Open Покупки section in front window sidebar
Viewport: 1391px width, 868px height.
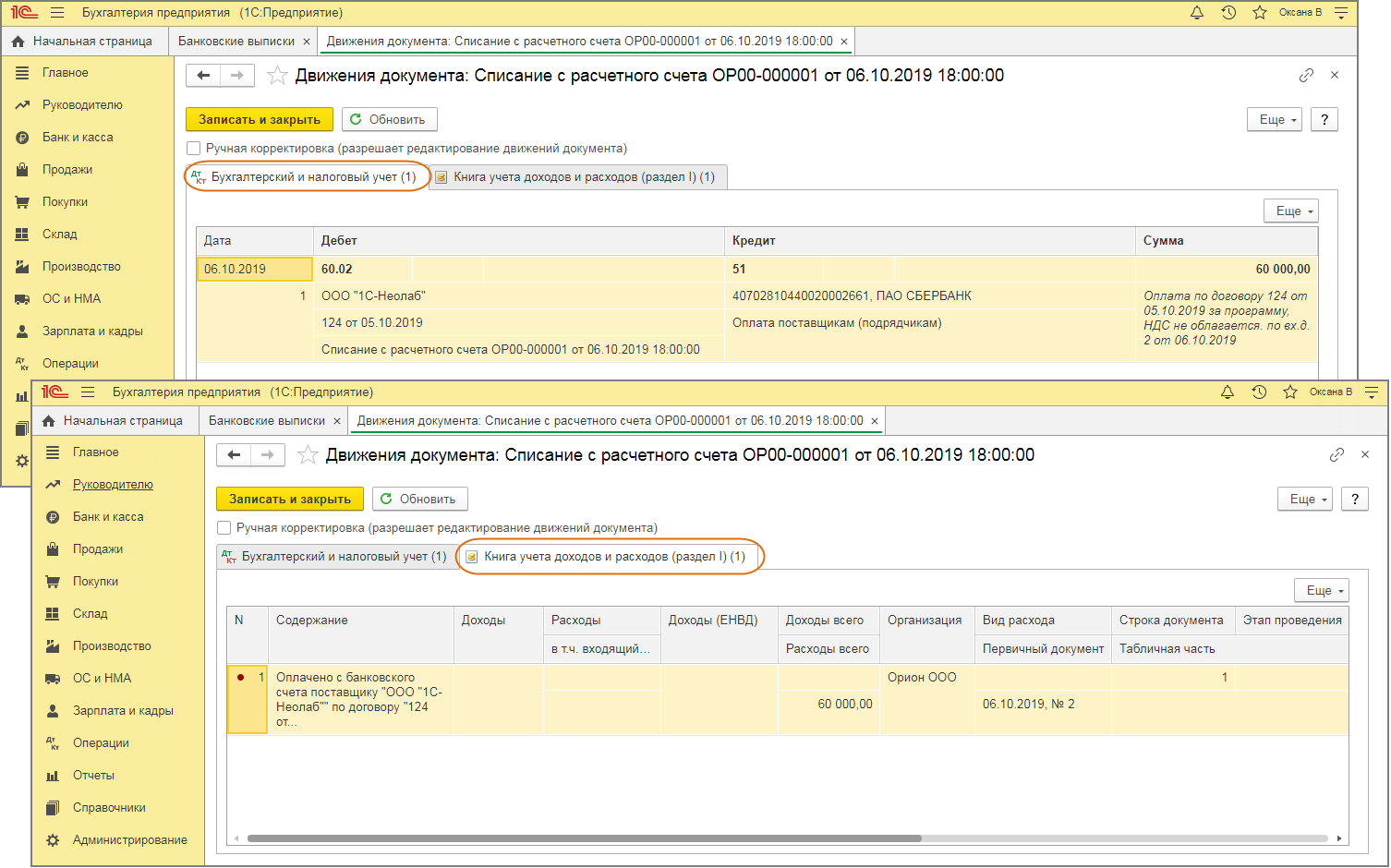[x=95, y=582]
